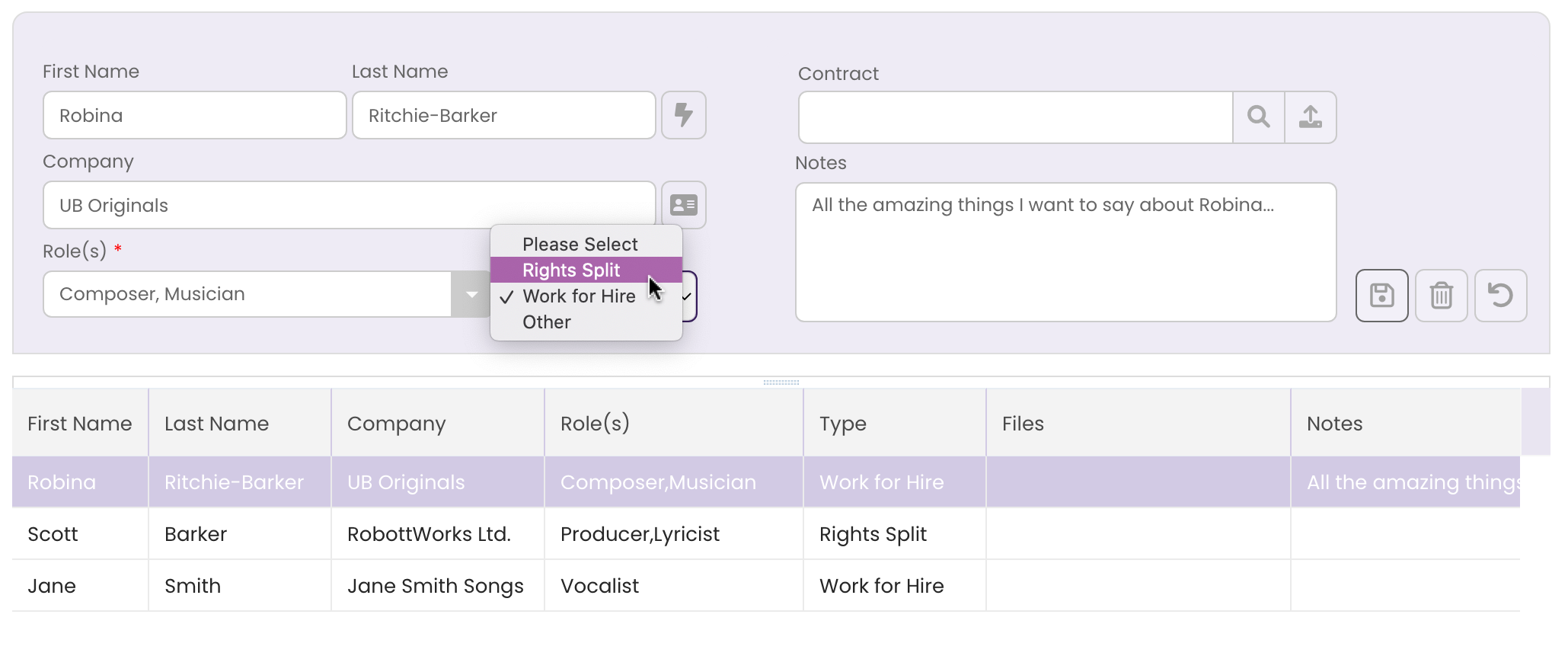Viewport: 1568px width, 672px height.
Task: Click the Type column header
Action: [x=895, y=423]
